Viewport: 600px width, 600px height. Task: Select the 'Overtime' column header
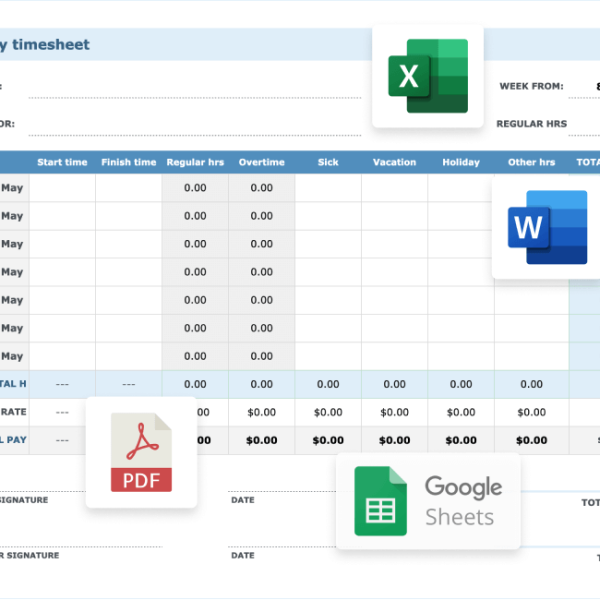pyautogui.click(x=262, y=162)
